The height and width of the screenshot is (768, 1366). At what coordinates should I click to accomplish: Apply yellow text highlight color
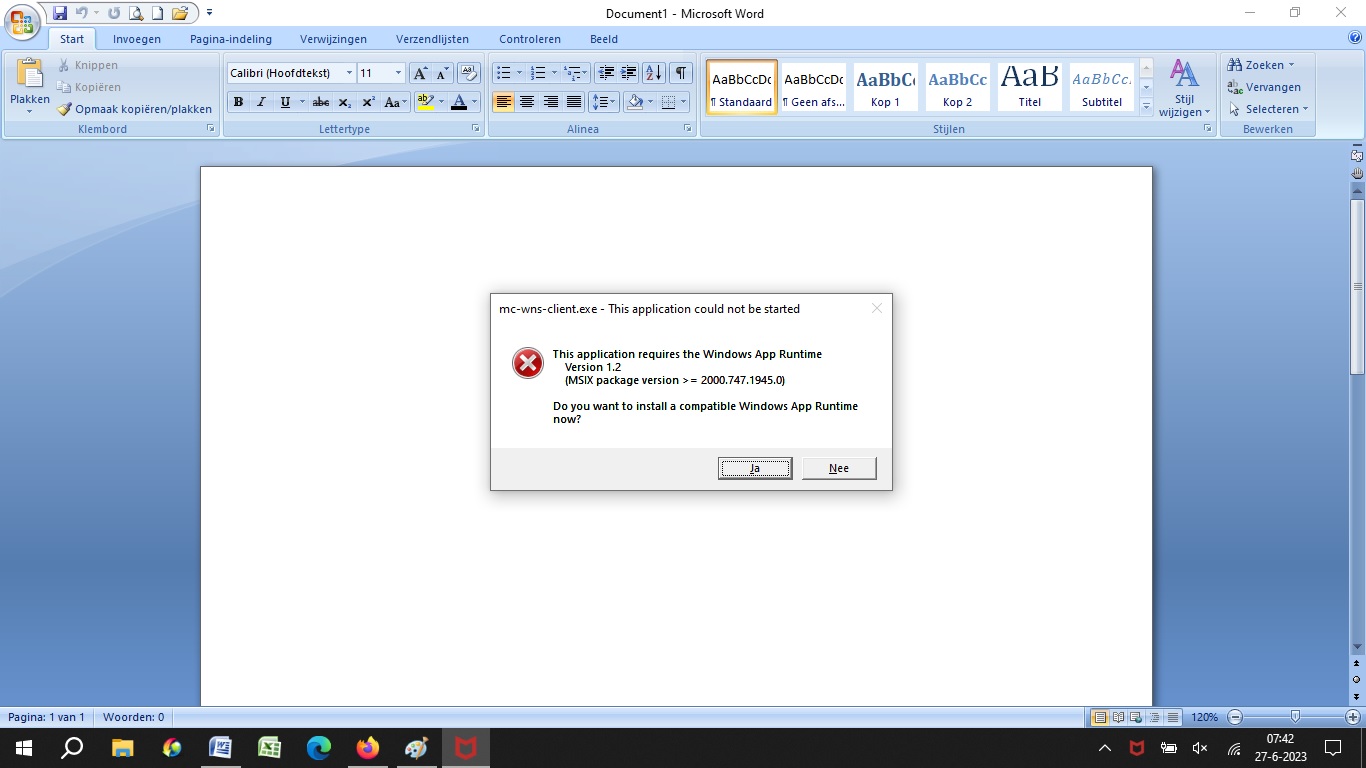tap(425, 102)
